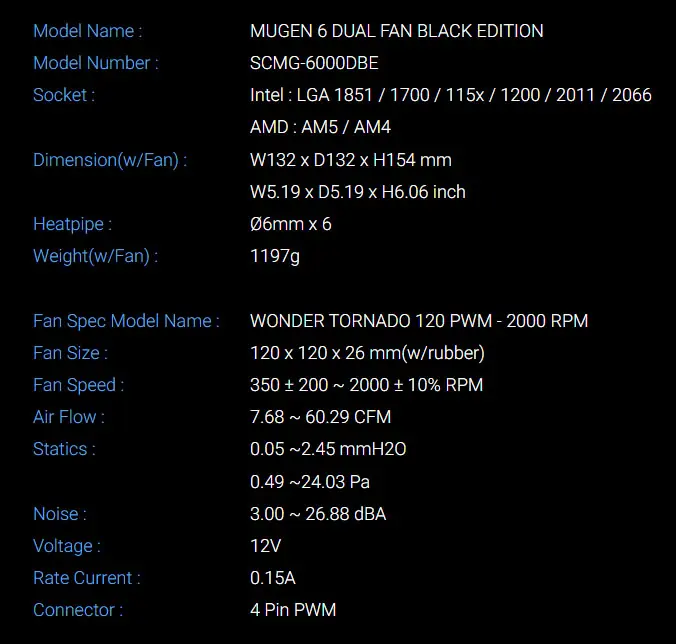Click the 'Fan Size :' label
Viewport: 676px width, 644px height.
tap(71, 353)
